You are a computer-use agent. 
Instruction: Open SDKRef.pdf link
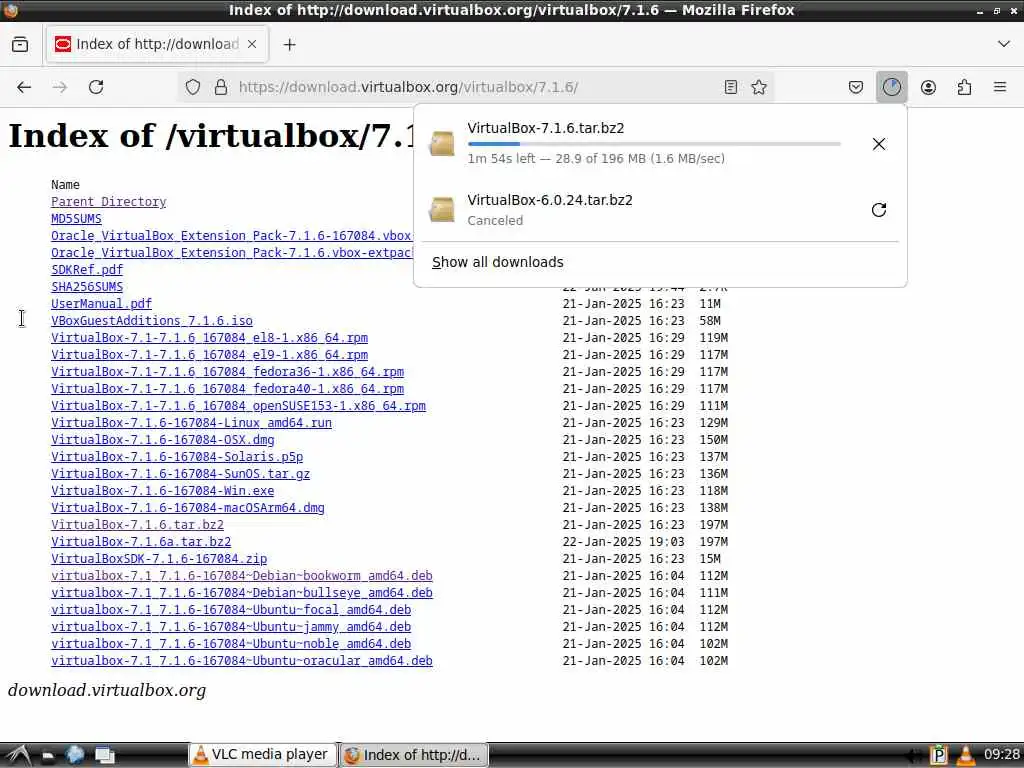(x=87, y=270)
